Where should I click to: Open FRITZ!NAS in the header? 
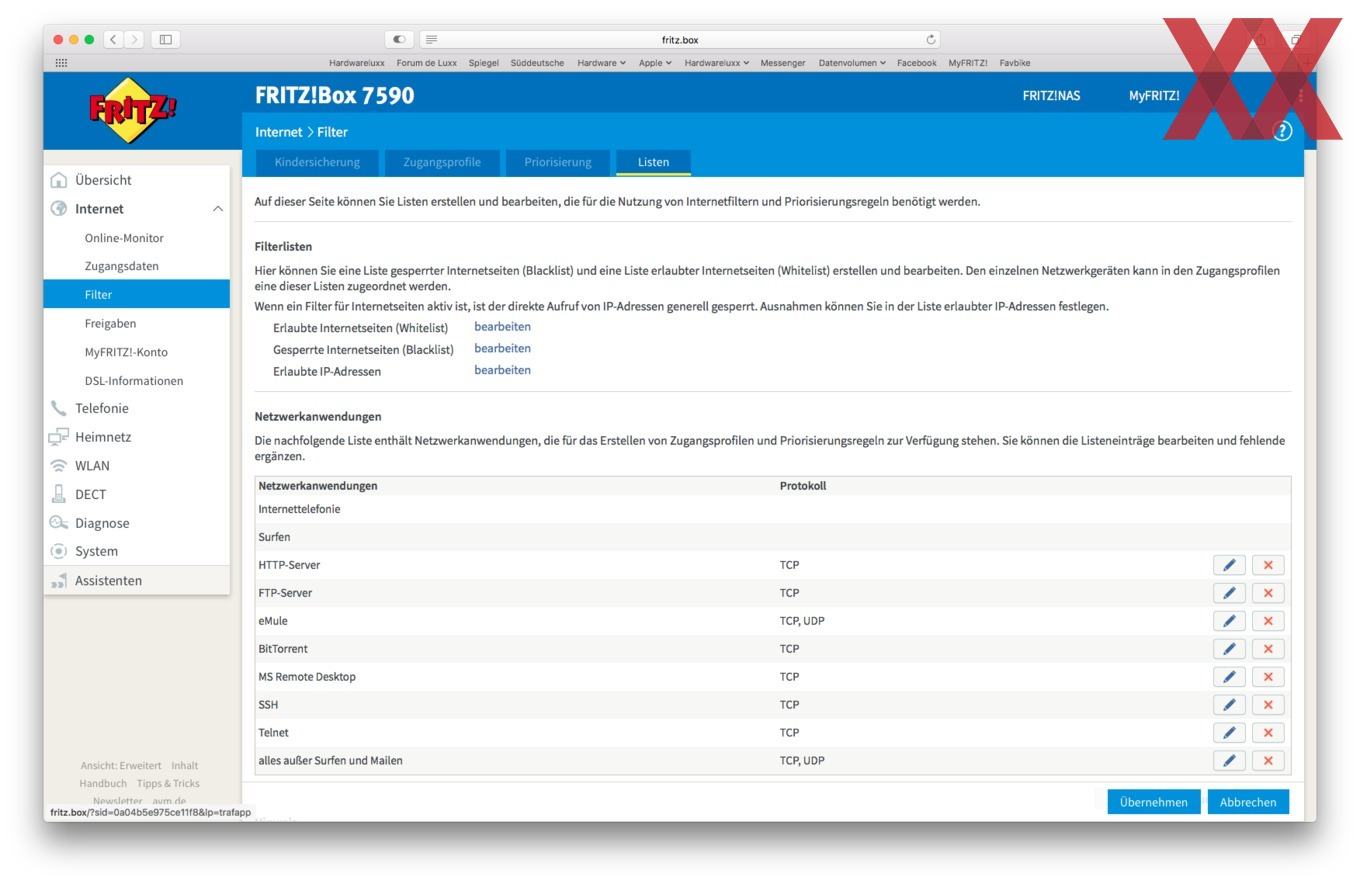[x=1051, y=96]
